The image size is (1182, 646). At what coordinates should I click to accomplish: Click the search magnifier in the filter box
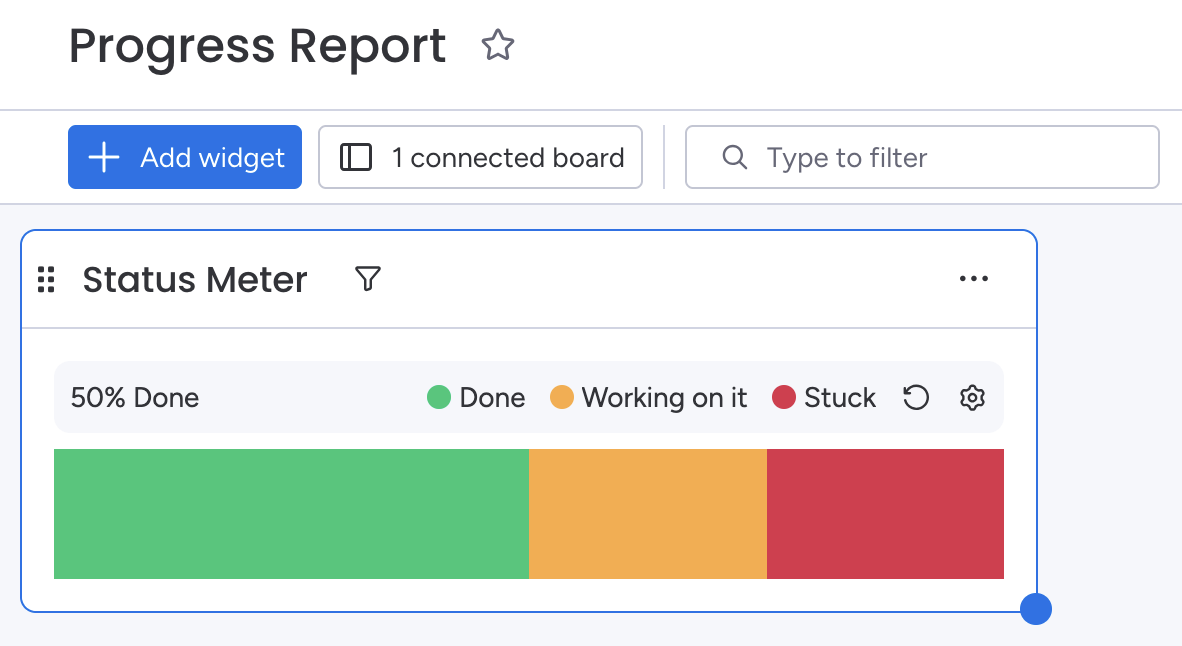click(x=735, y=157)
